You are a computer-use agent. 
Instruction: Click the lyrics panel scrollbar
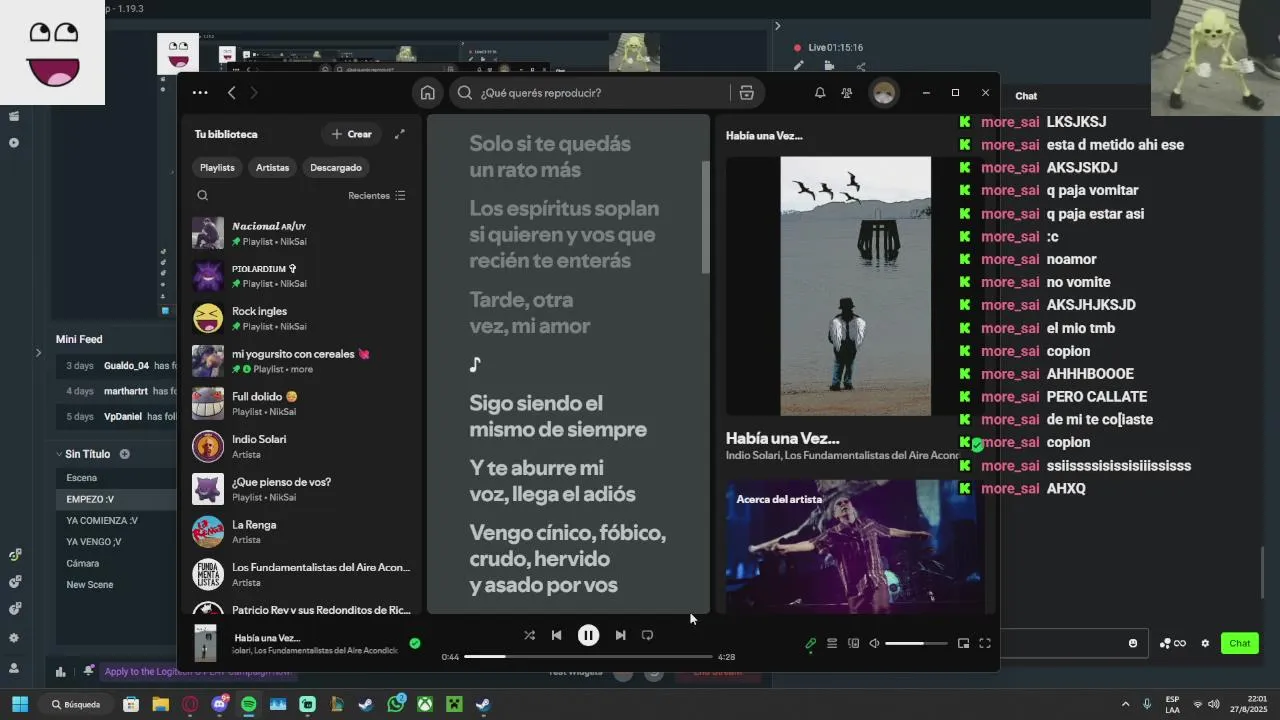coord(706,217)
